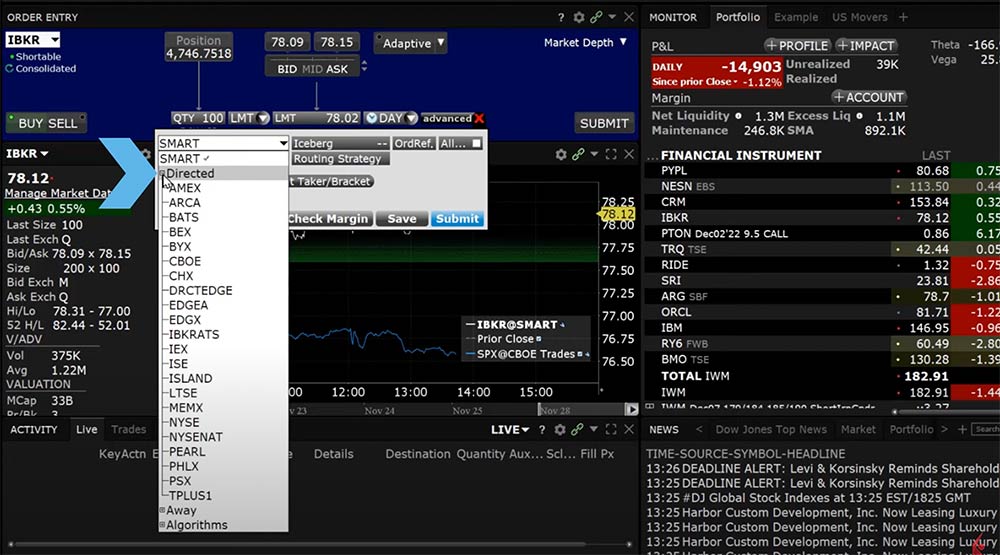Switch to Example tab in Monitor
Viewport: 1000px width, 555px height.
click(796, 17)
